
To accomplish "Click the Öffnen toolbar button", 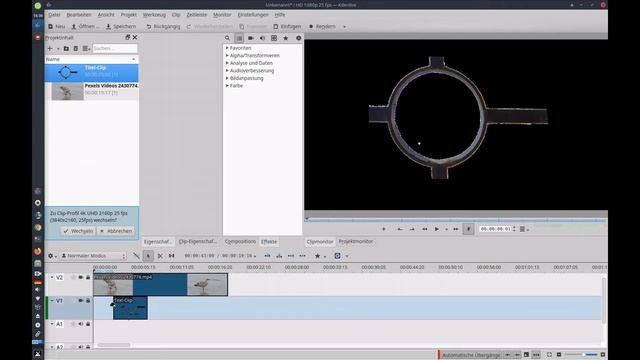I will coord(85,27).
